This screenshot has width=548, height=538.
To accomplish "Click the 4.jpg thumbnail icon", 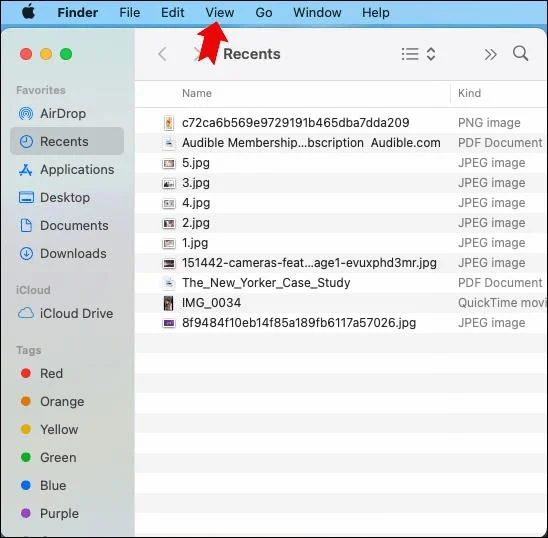I will (x=168, y=203).
